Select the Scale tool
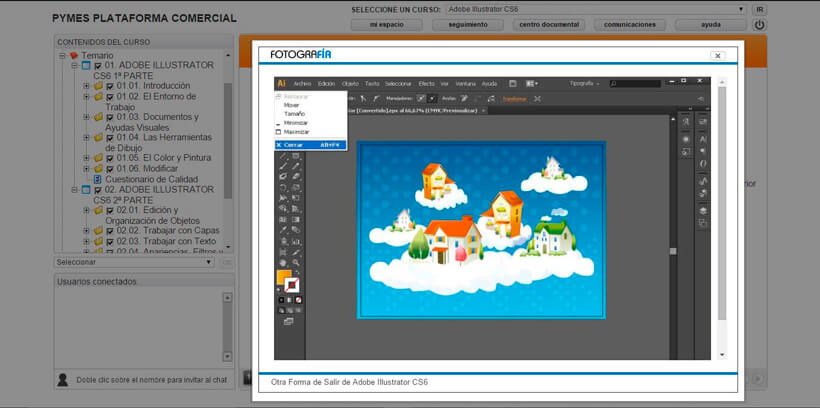 click(x=296, y=187)
